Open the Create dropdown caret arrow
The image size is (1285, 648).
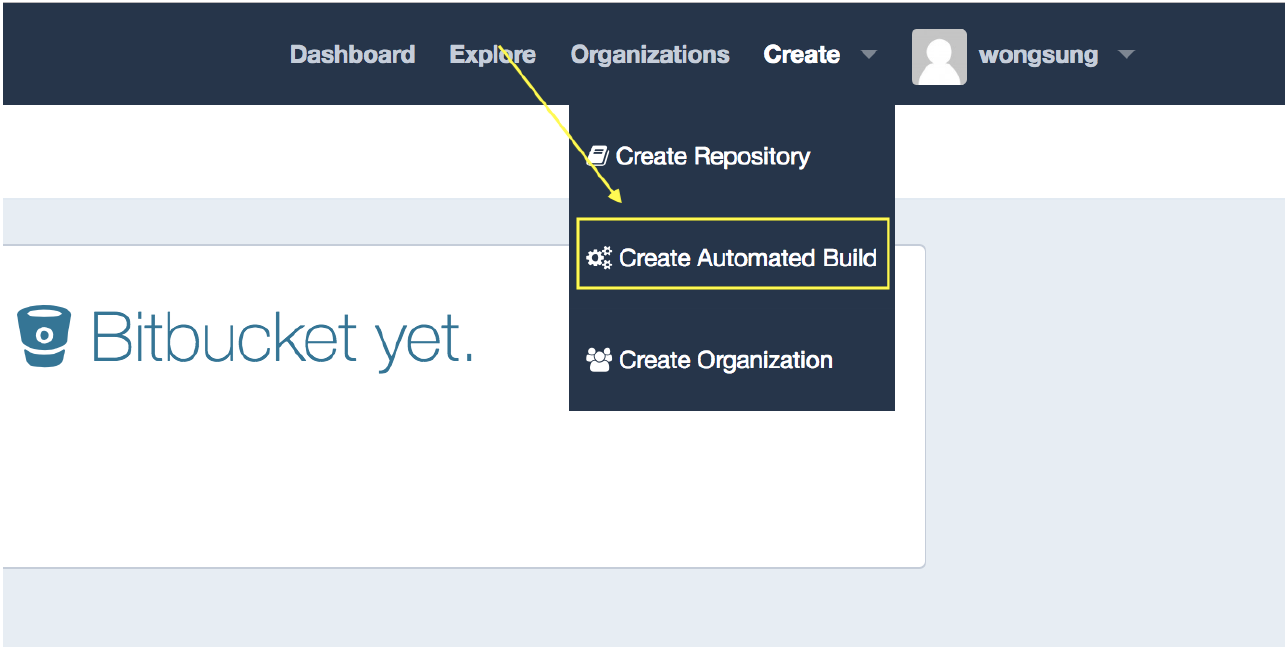click(x=869, y=56)
